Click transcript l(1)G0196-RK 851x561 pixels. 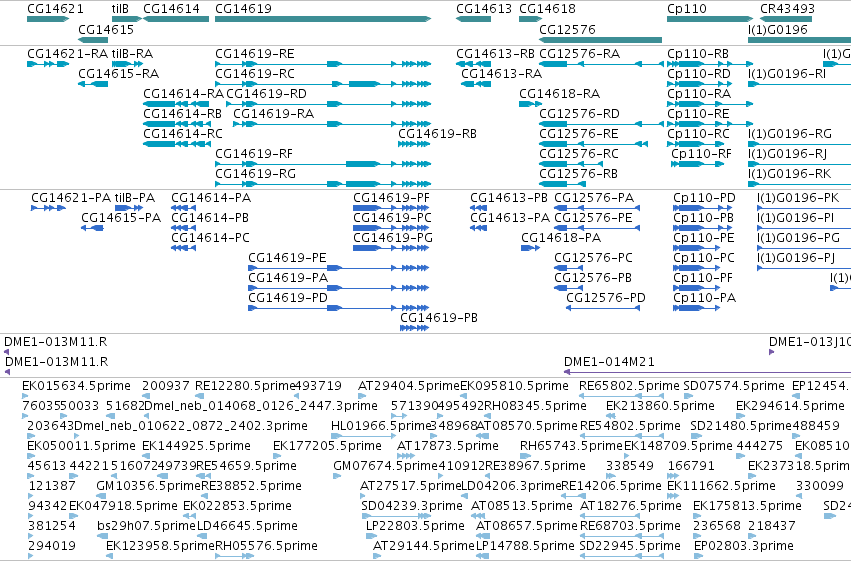[x=789, y=174]
